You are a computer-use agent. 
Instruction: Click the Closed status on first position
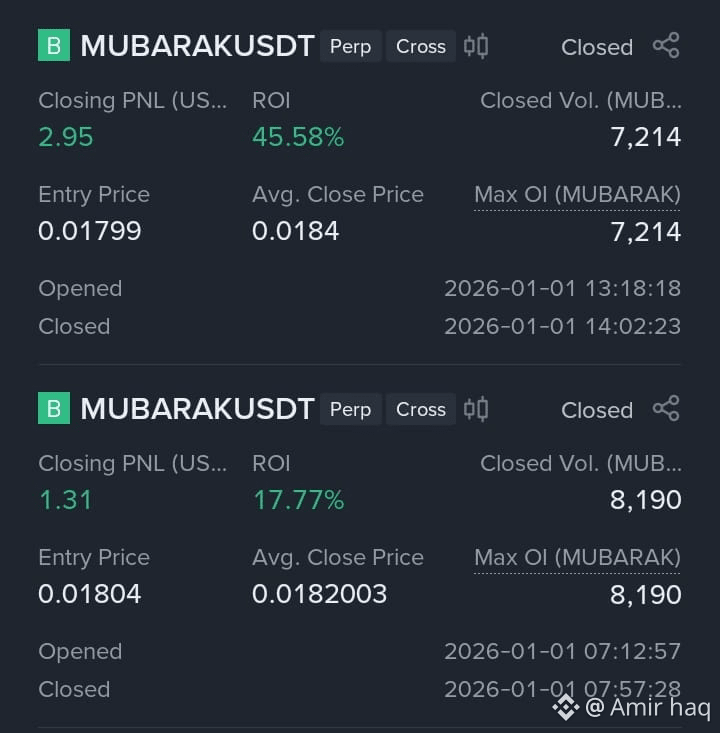coord(597,47)
